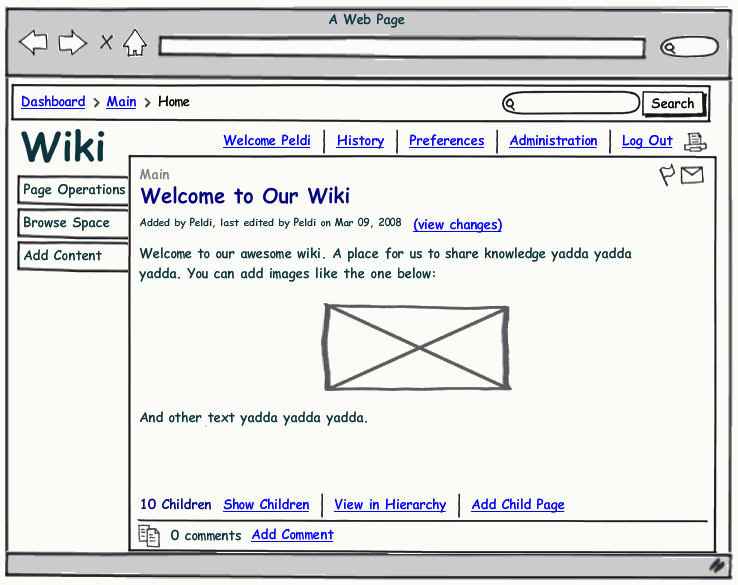Click the browser address bar field
Viewport: 738px width, 585px height.
401,47
